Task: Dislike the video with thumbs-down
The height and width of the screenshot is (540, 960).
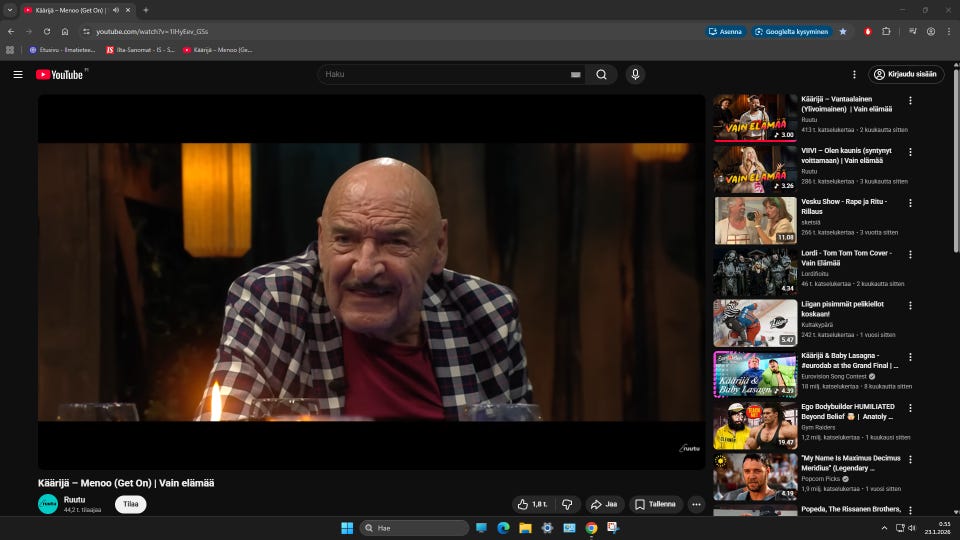Action: pyautogui.click(x=567, y=504)
